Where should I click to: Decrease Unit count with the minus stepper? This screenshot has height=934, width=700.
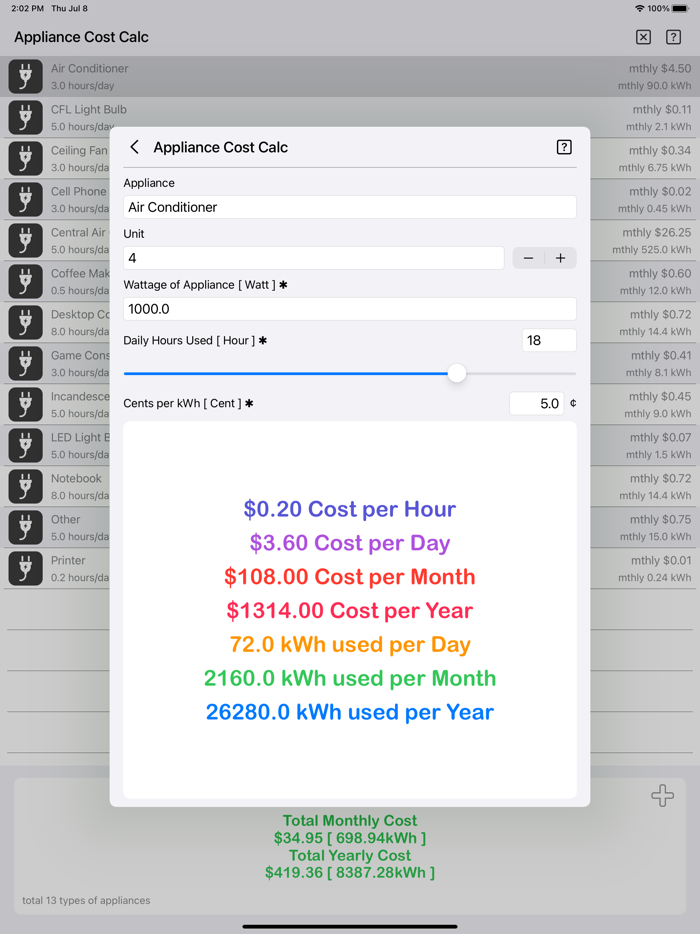(527, 257)
